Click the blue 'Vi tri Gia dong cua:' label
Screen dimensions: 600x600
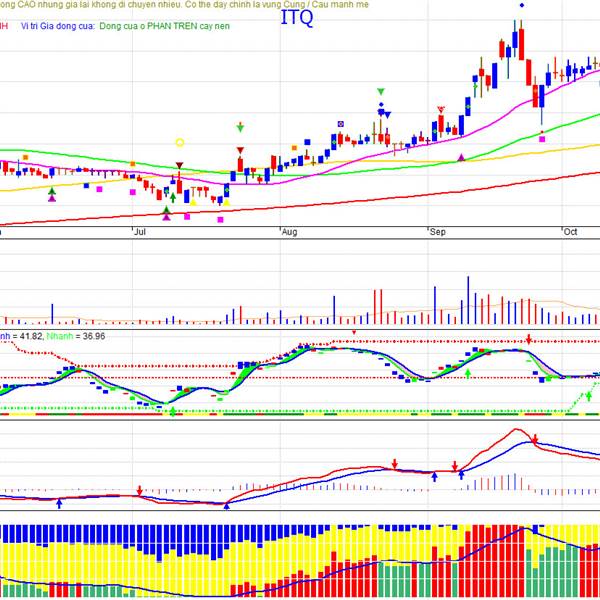pos(57,26)
